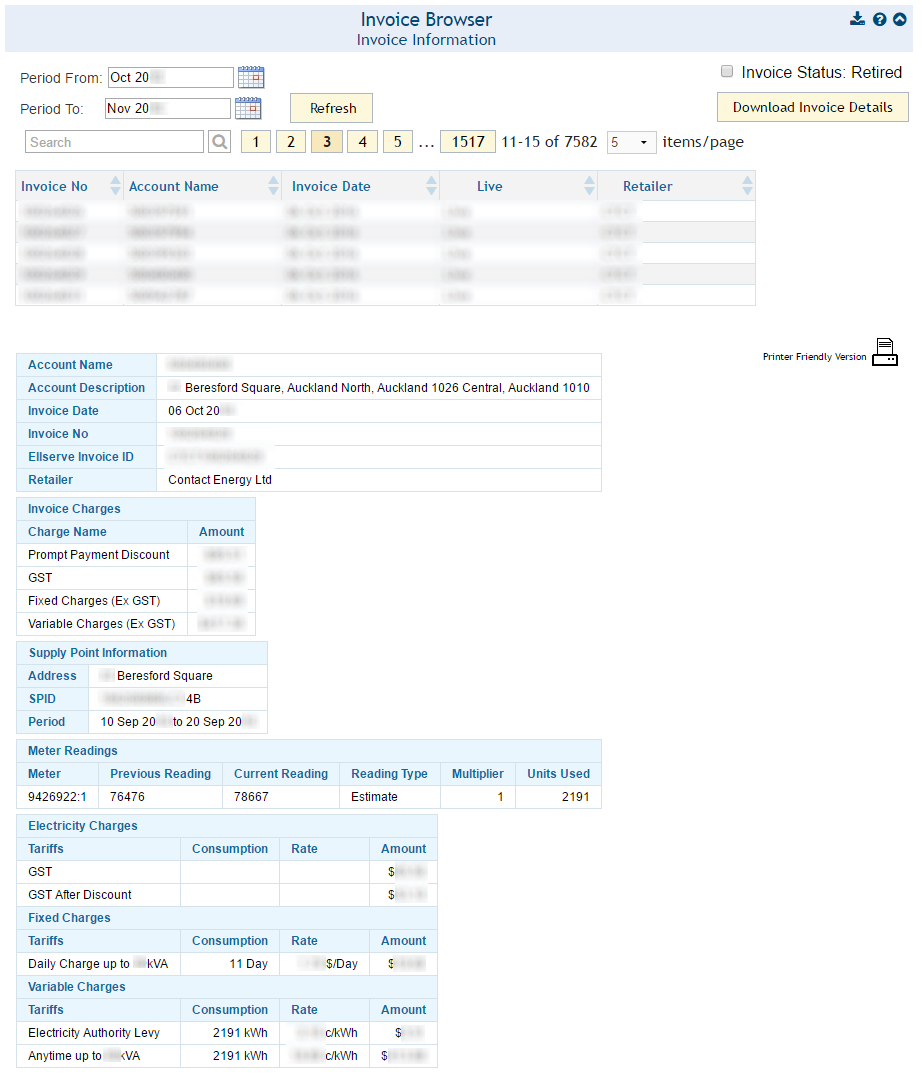This screenshot has width=922, height=1079.
Task: Open the help question mark icon
Action: pos(879,19)
